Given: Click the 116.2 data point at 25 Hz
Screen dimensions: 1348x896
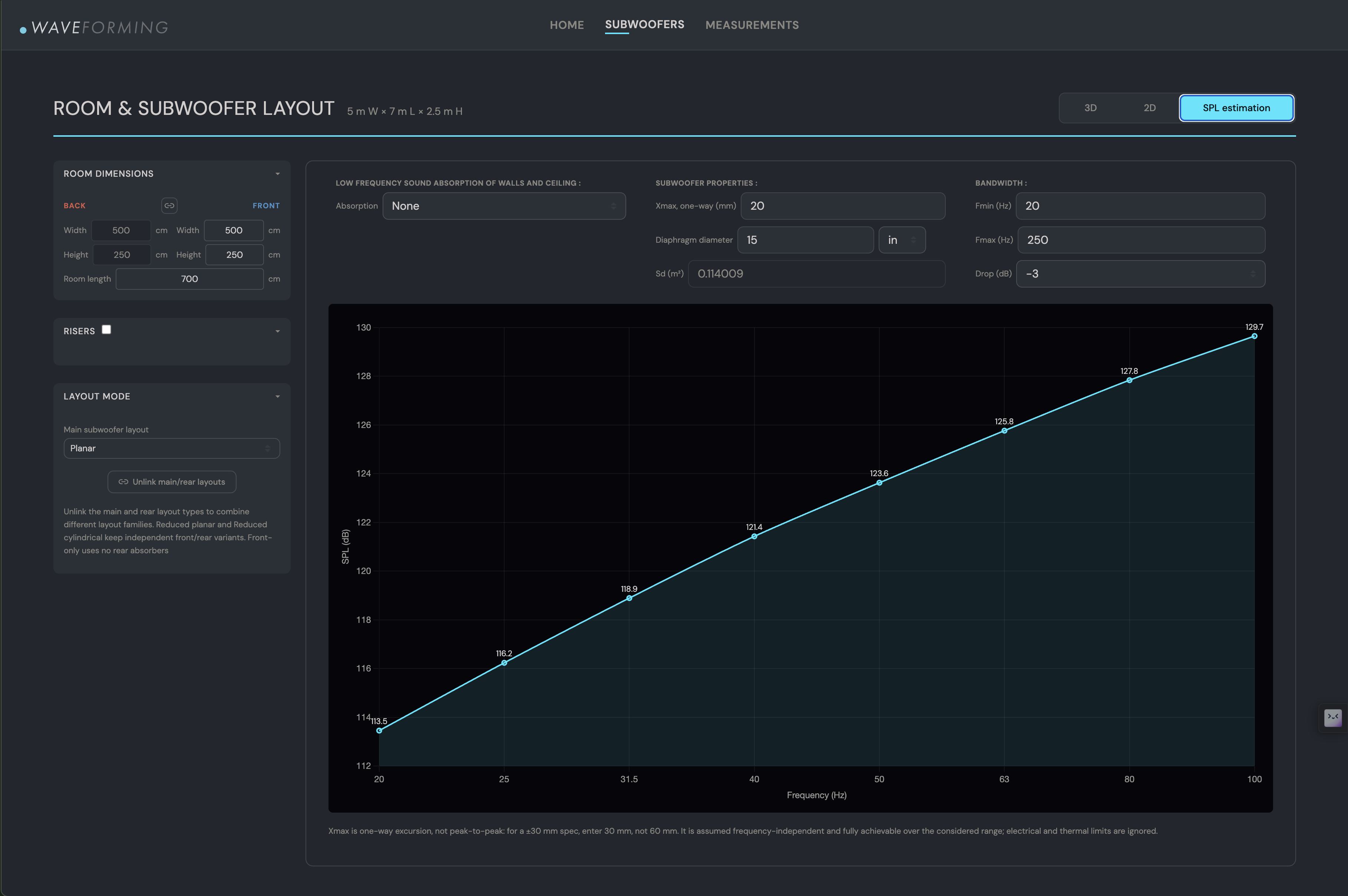Looking at the screenshot, I should point(504,663).
